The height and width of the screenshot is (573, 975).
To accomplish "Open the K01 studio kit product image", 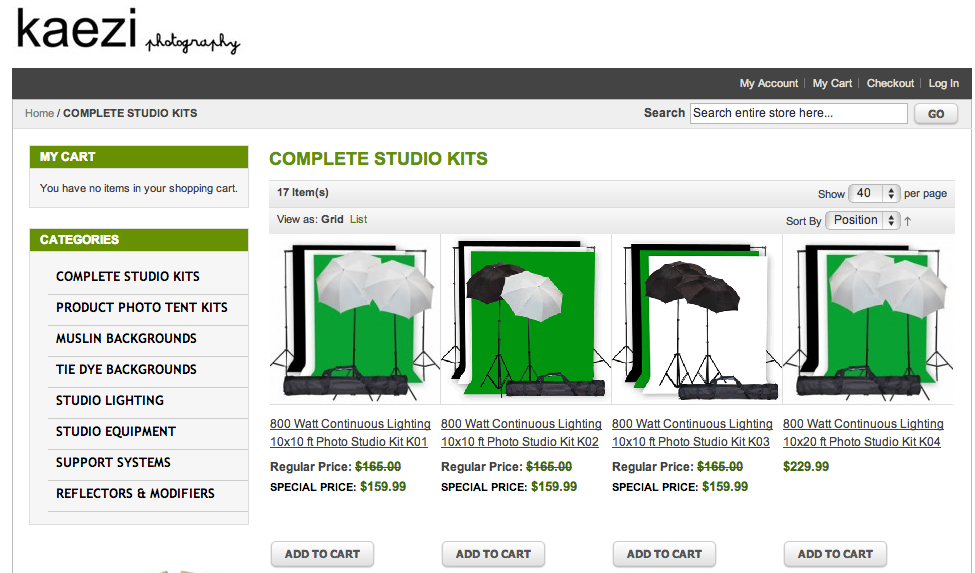I will coord(354,319).
